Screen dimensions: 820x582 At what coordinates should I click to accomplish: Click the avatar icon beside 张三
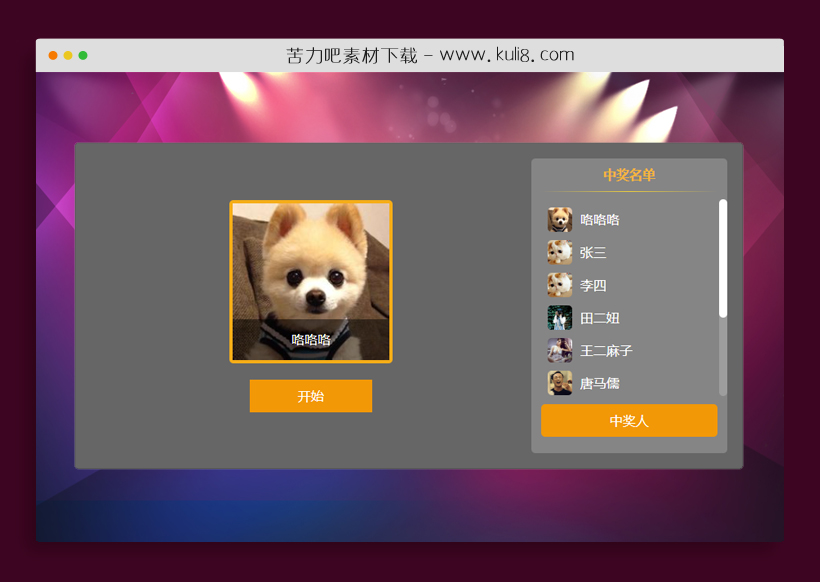(559, 253)
